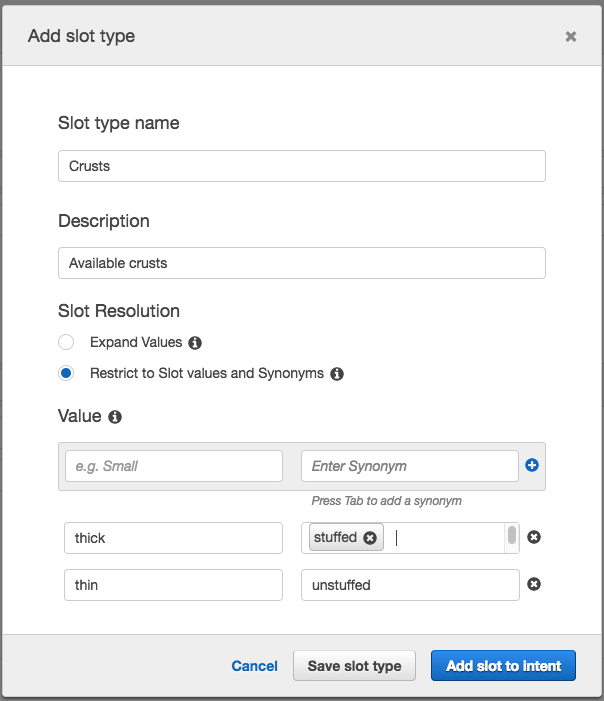The image size is (604, 701).
Task: Click the info icon beside Restrict to Slot values
Action: tap(337, 374)
